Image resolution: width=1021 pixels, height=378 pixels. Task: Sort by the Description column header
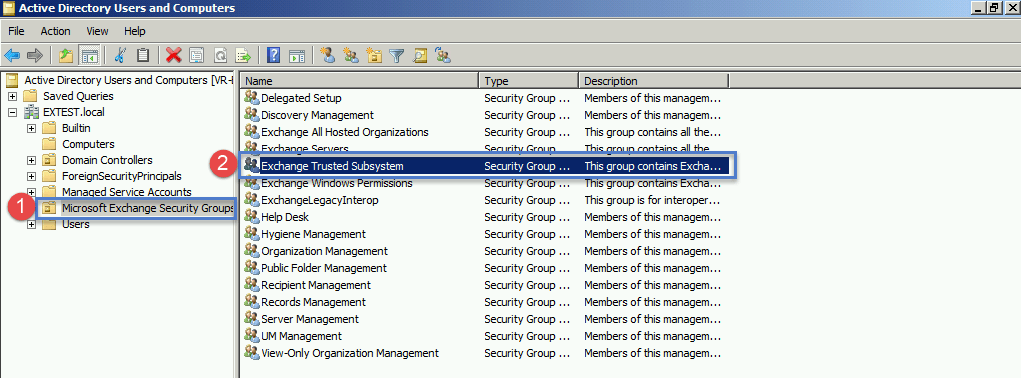point(653,81)
